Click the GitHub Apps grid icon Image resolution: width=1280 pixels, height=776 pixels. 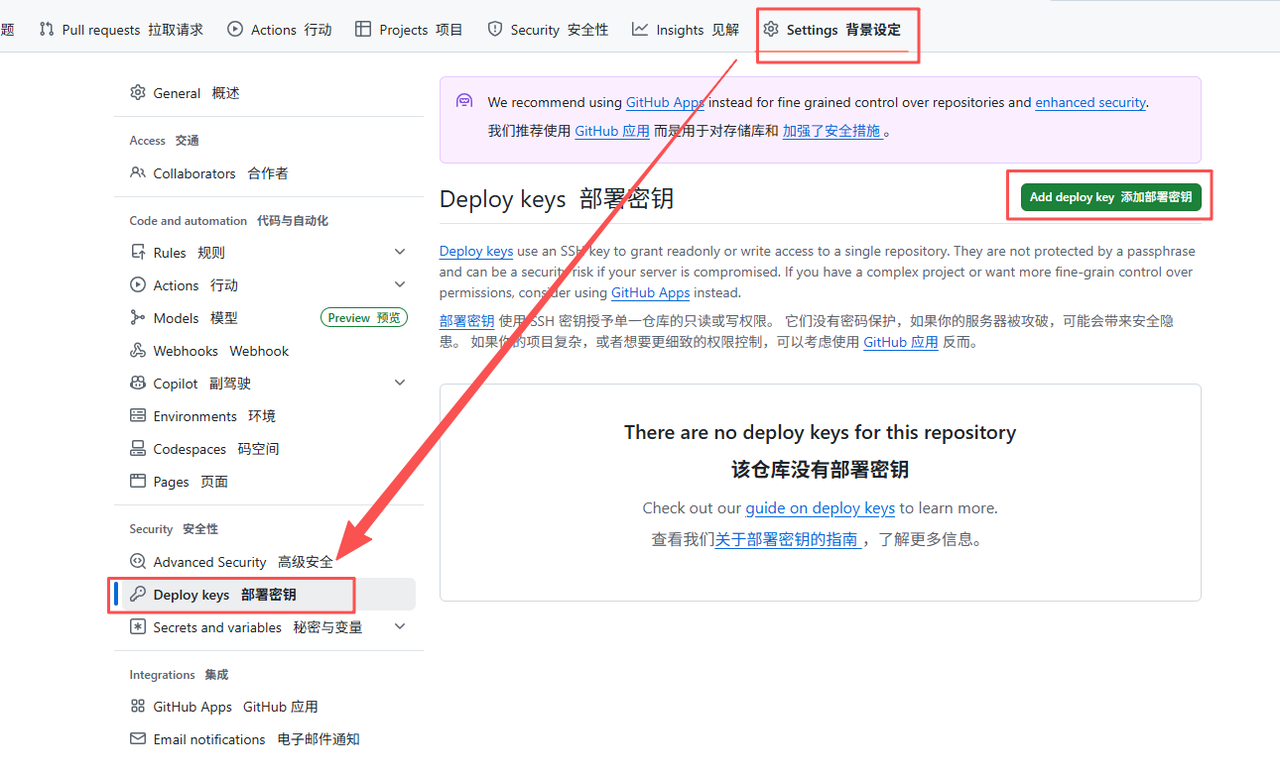coord(138,706)
